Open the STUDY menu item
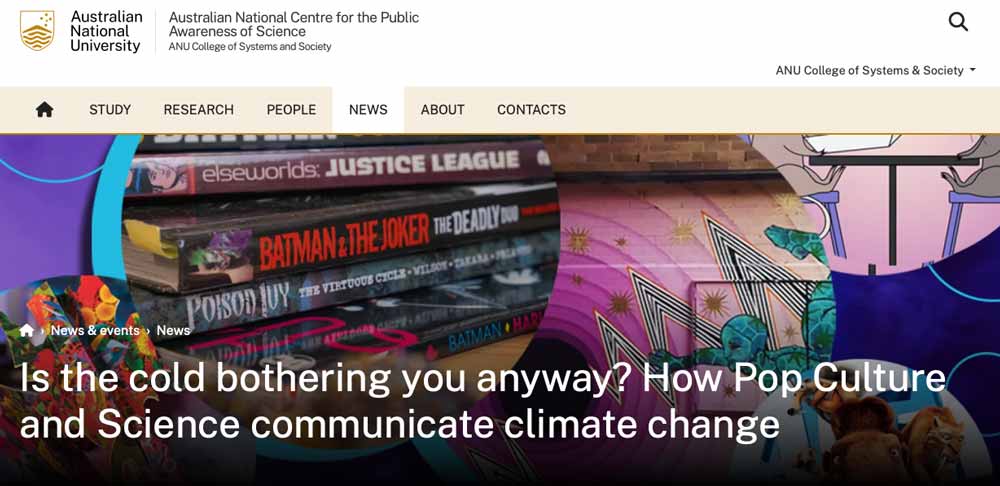The height and width of the screenshot is (486, 1000). point(110,110)
